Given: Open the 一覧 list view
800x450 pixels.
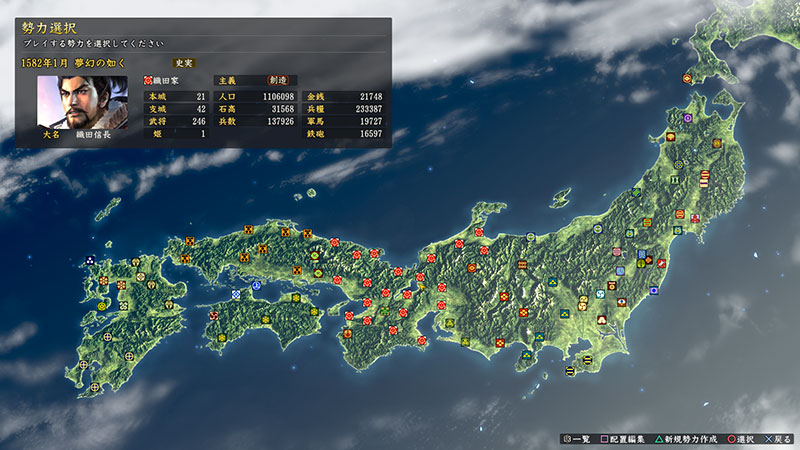Looking at the screenshot, I should (579, 438).
